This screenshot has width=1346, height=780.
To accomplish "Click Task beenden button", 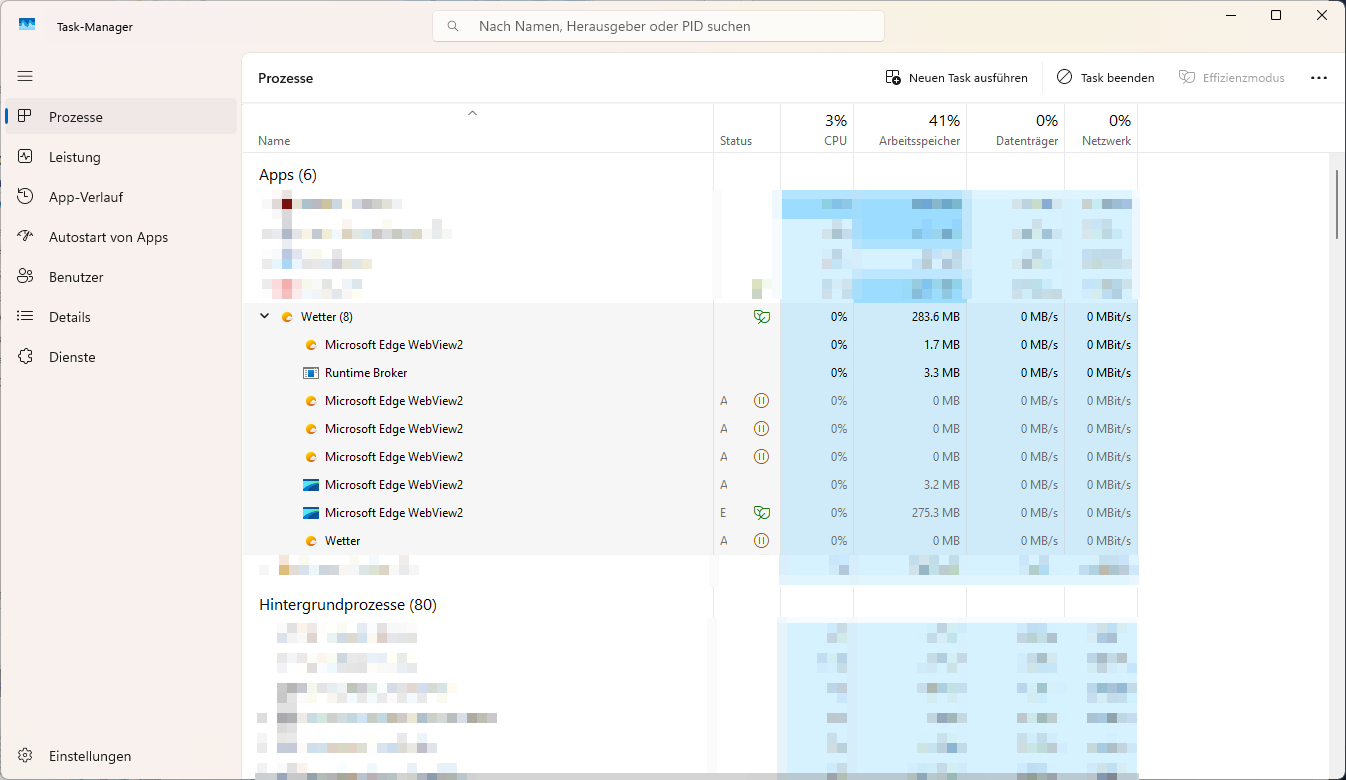I will coord(1106,77).
